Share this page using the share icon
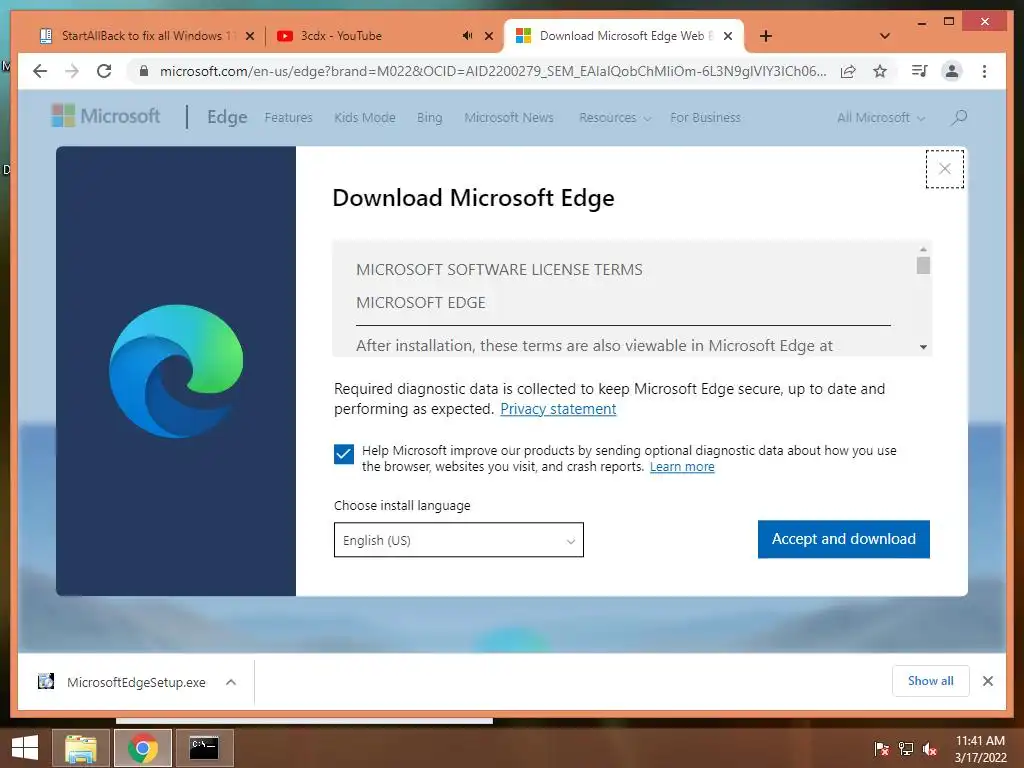Image resolution: width=1024 pixels, height=768 pixels. pyautogui.click(x=848, y=71)
